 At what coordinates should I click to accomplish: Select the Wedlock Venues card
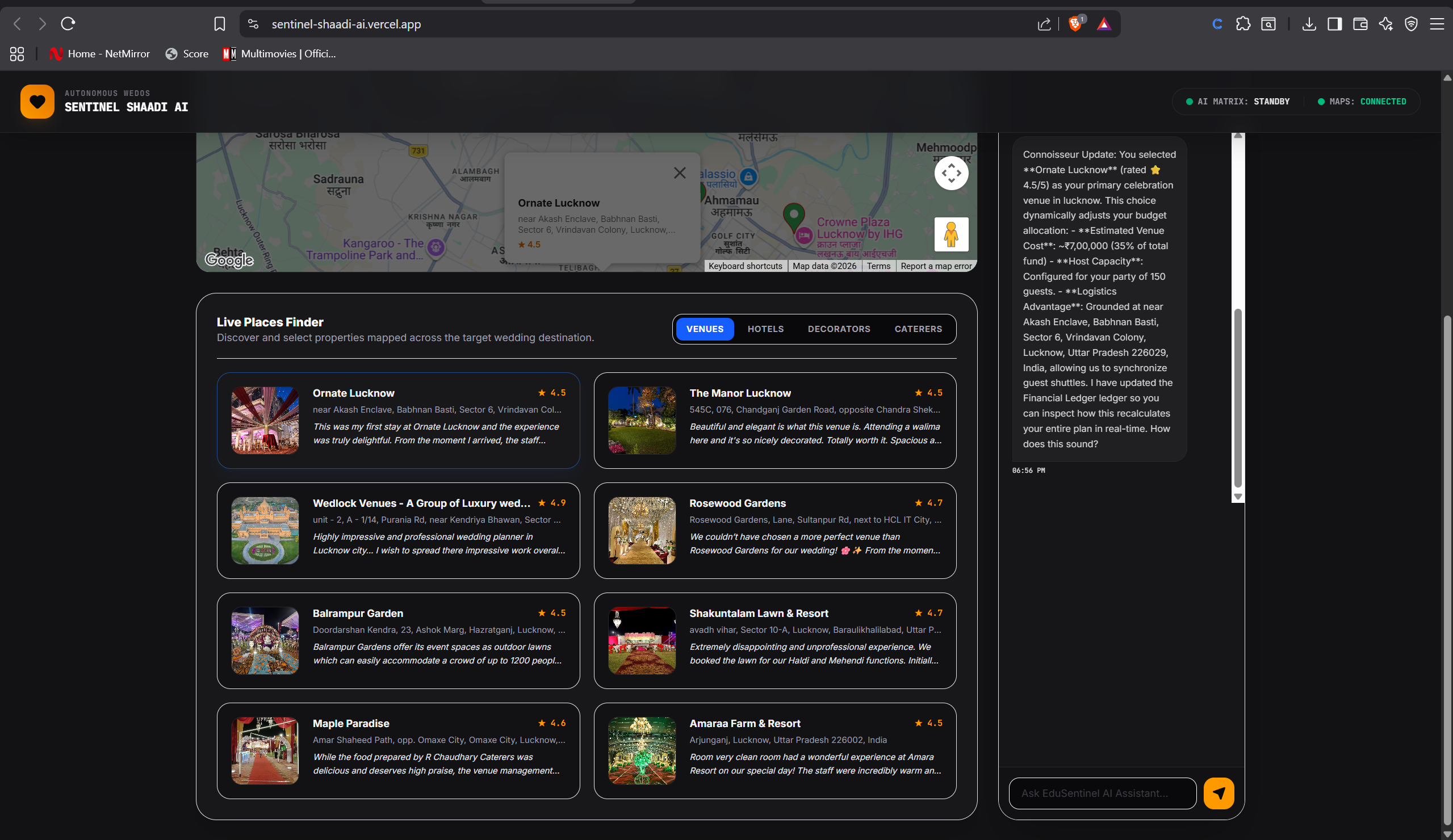(399, 531)
